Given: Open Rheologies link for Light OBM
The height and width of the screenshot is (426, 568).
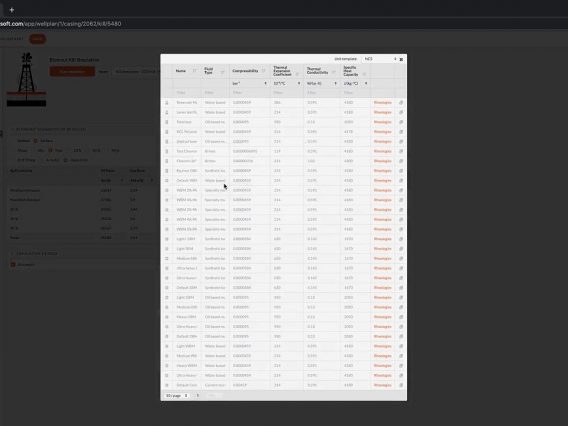Looking at the screenshot, I should (383, 297).
